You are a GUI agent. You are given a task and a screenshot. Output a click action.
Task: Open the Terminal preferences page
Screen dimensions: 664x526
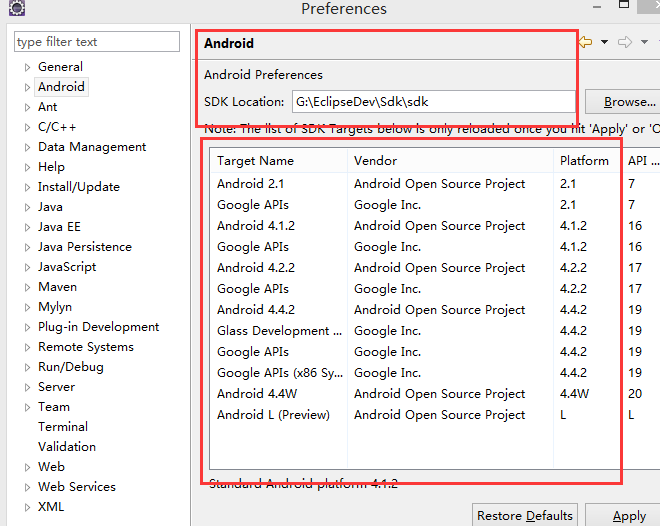(63, 427)
